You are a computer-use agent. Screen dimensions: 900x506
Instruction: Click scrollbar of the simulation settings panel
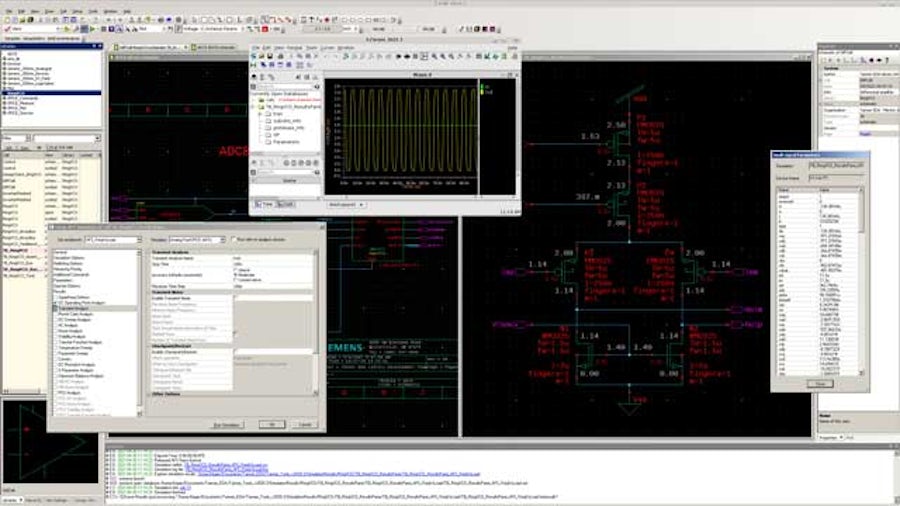[x=315, y=321]
